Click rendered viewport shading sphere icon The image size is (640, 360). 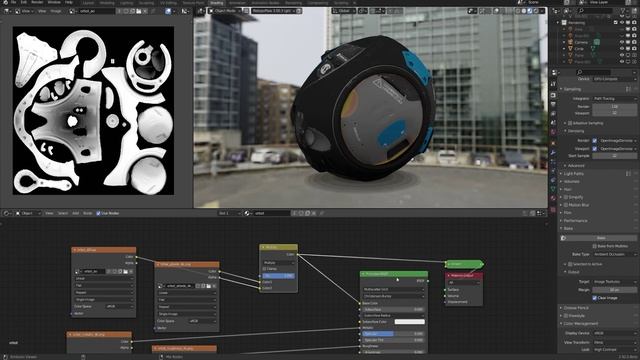536,11
